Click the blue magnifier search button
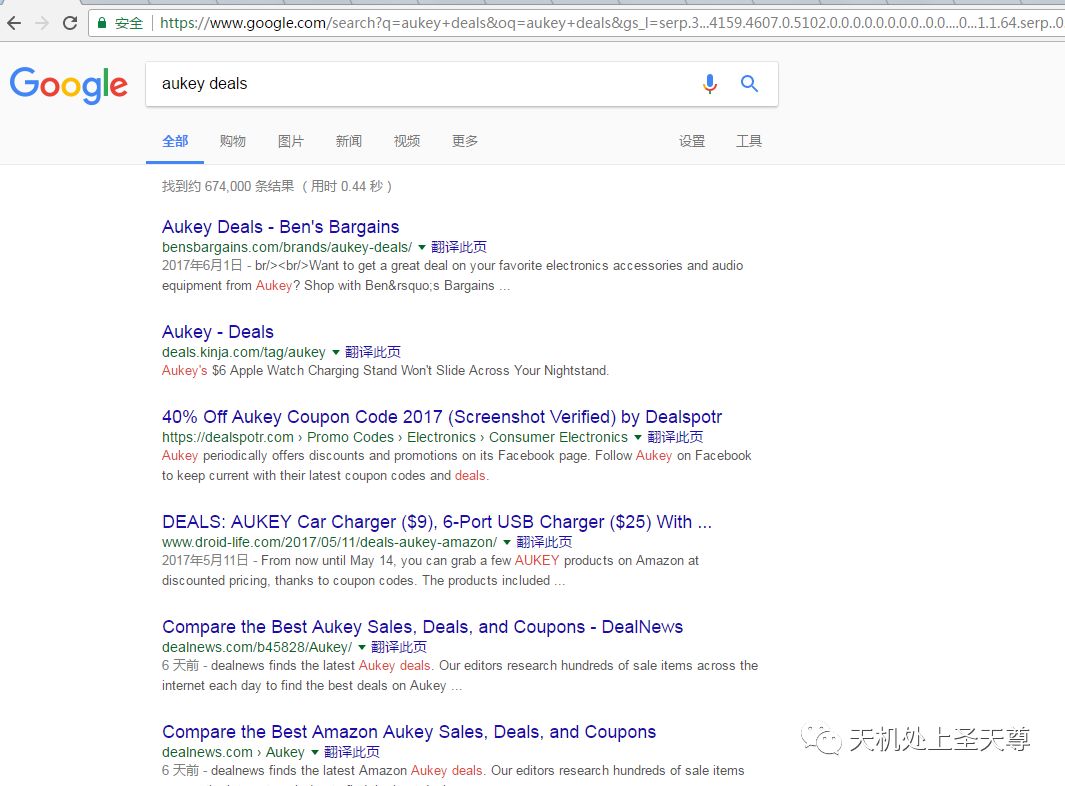Viewport: 1065px width, 786px height. click(x=749, y=84)
